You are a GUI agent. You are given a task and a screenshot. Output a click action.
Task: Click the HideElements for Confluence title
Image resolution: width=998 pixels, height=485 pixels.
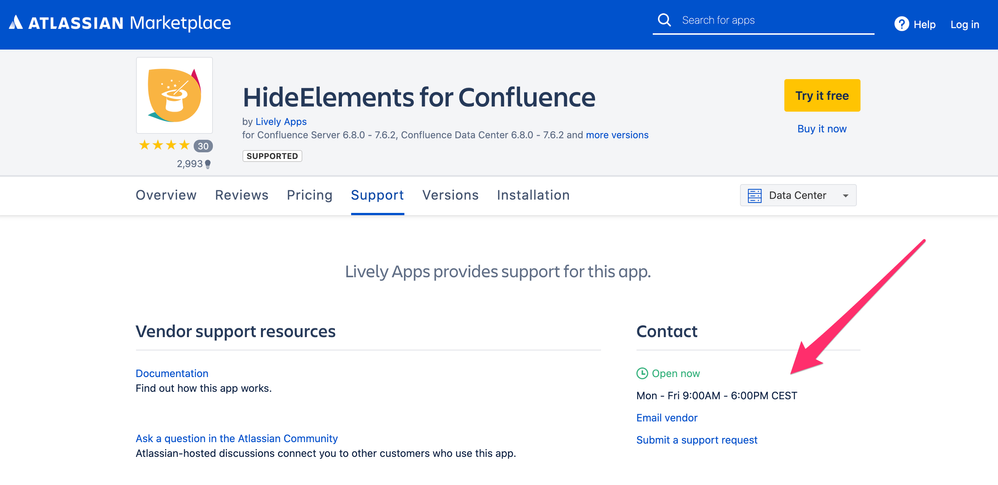coord(419,97)
